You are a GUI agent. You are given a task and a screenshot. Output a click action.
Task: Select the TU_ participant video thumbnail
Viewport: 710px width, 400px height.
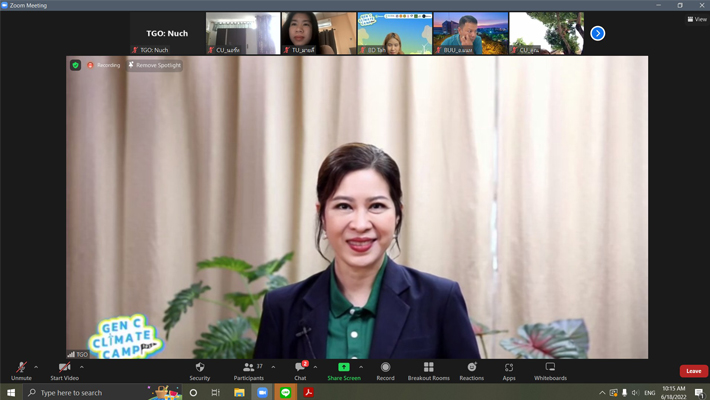tap(319, 33)
